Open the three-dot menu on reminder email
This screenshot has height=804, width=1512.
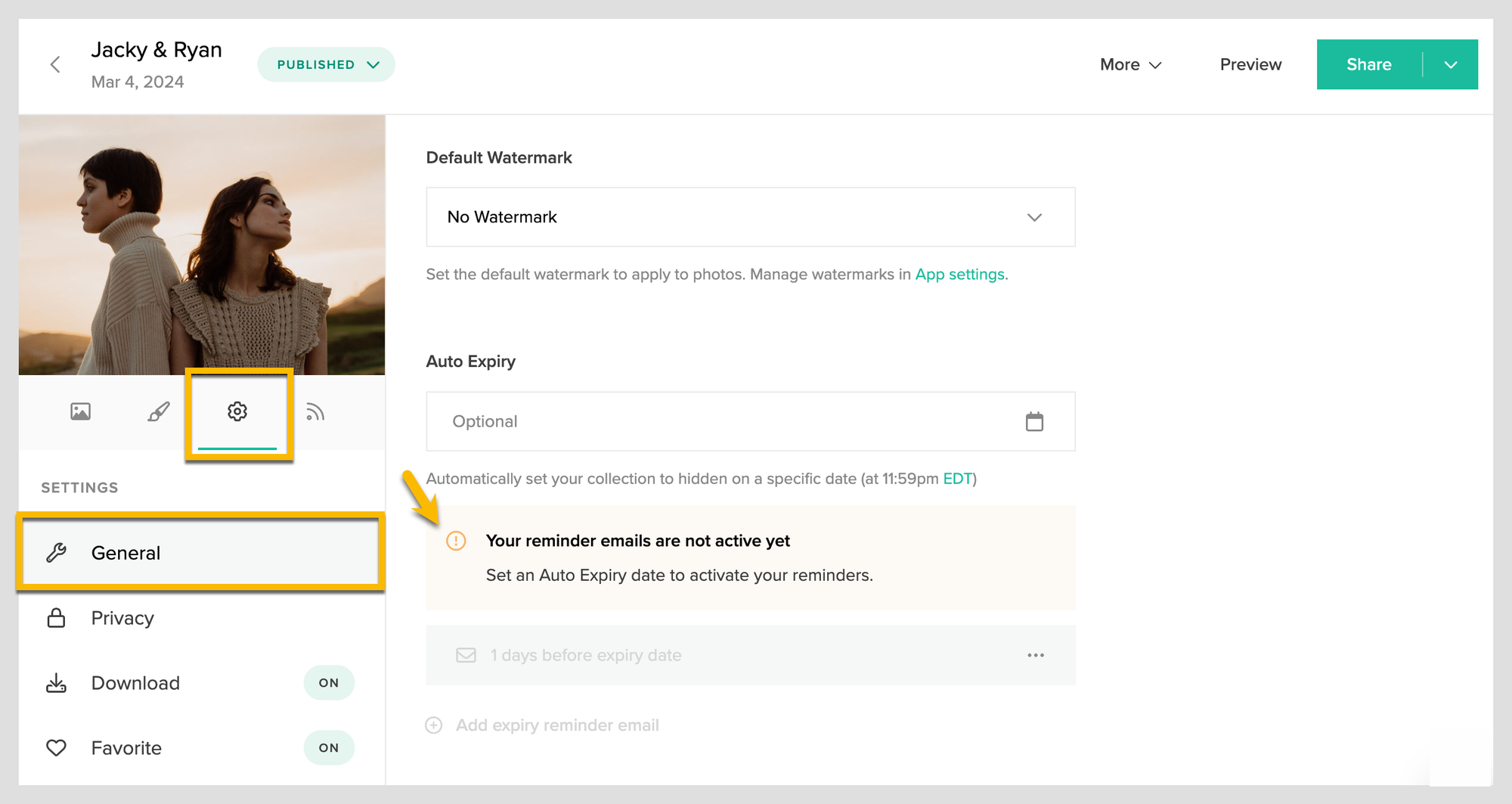pyautogui.click(x=1036, y=655)
